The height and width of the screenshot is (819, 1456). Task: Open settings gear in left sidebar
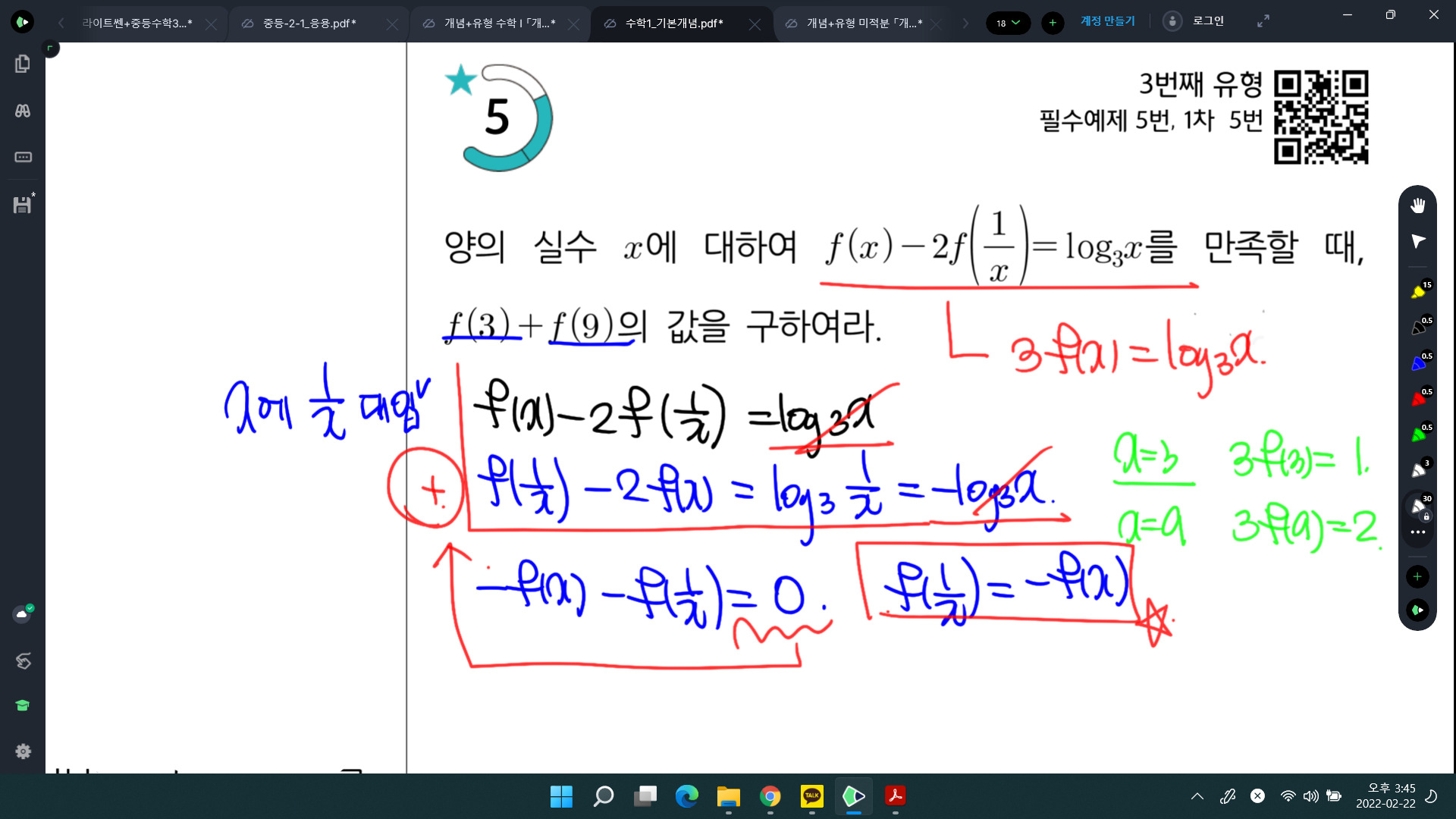pyautogui.click(x=23, y=751)
